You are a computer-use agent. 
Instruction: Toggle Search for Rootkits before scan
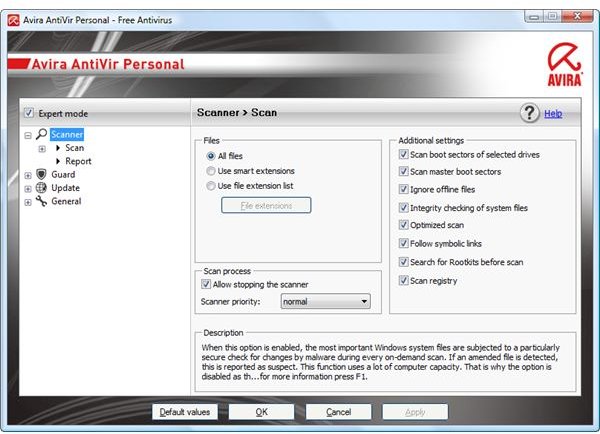coord(403,262)
